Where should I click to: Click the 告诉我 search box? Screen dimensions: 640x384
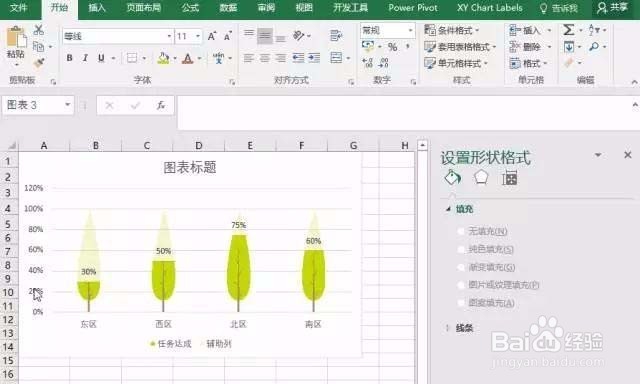pos(559,8)
